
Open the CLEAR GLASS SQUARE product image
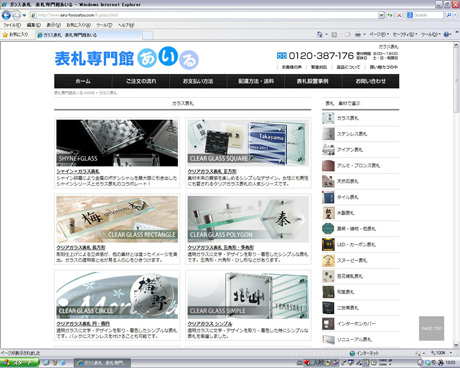click(248, 143)
